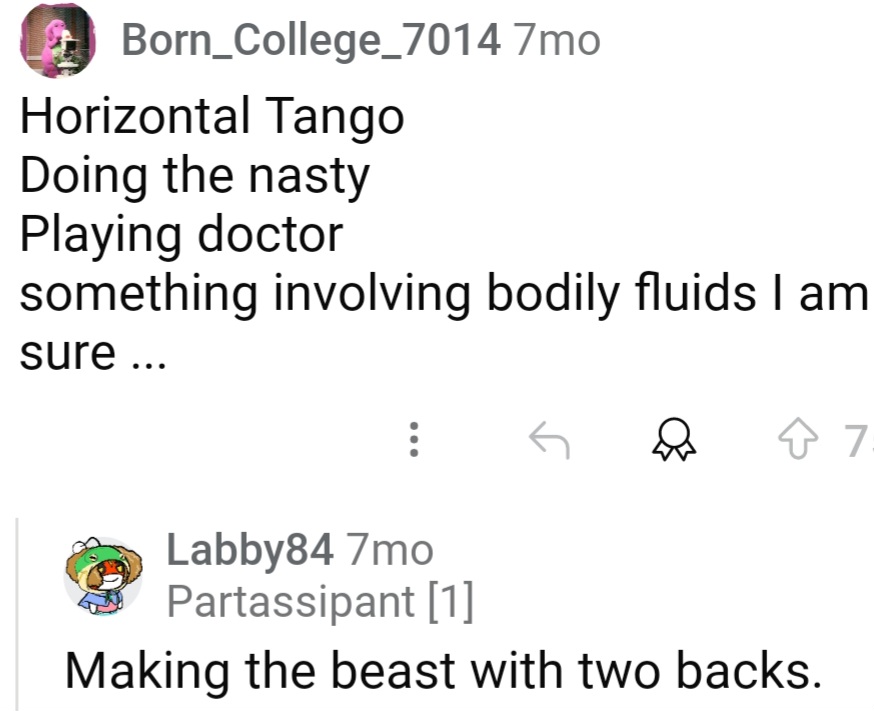Screen dimensions: 874x711
Task: Click the reply arrow icon
Action: (x=547, y=440)
